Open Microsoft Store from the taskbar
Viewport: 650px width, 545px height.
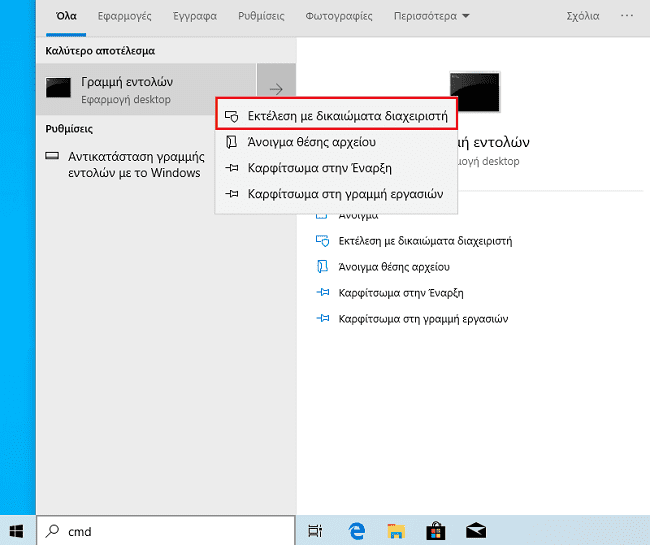[436, 531]
